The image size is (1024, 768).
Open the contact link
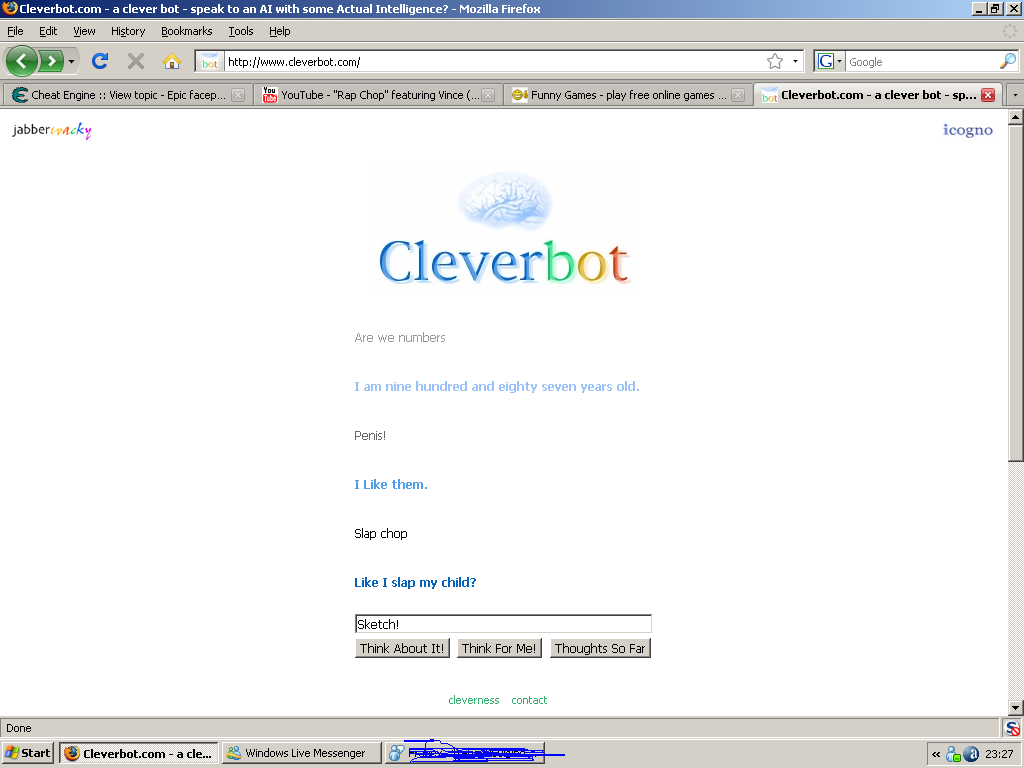[529, 700]
